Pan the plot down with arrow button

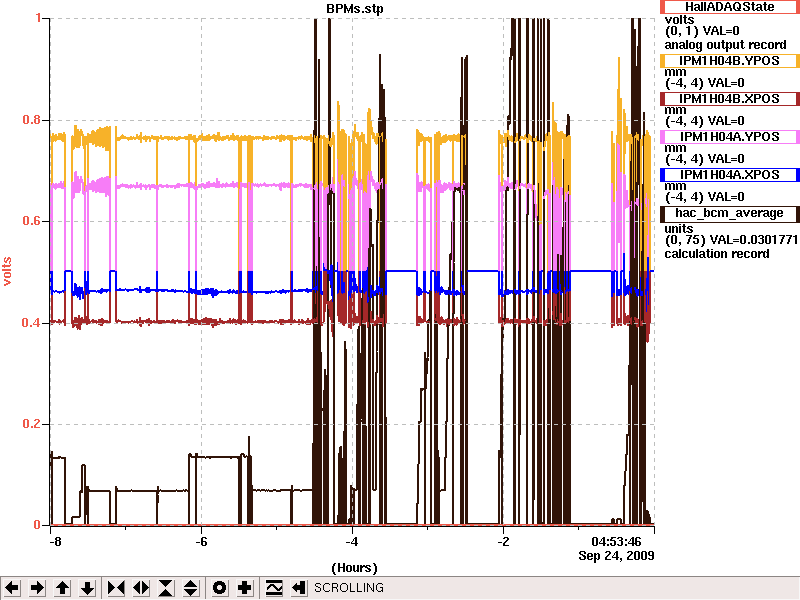click(x=87, y=588)
